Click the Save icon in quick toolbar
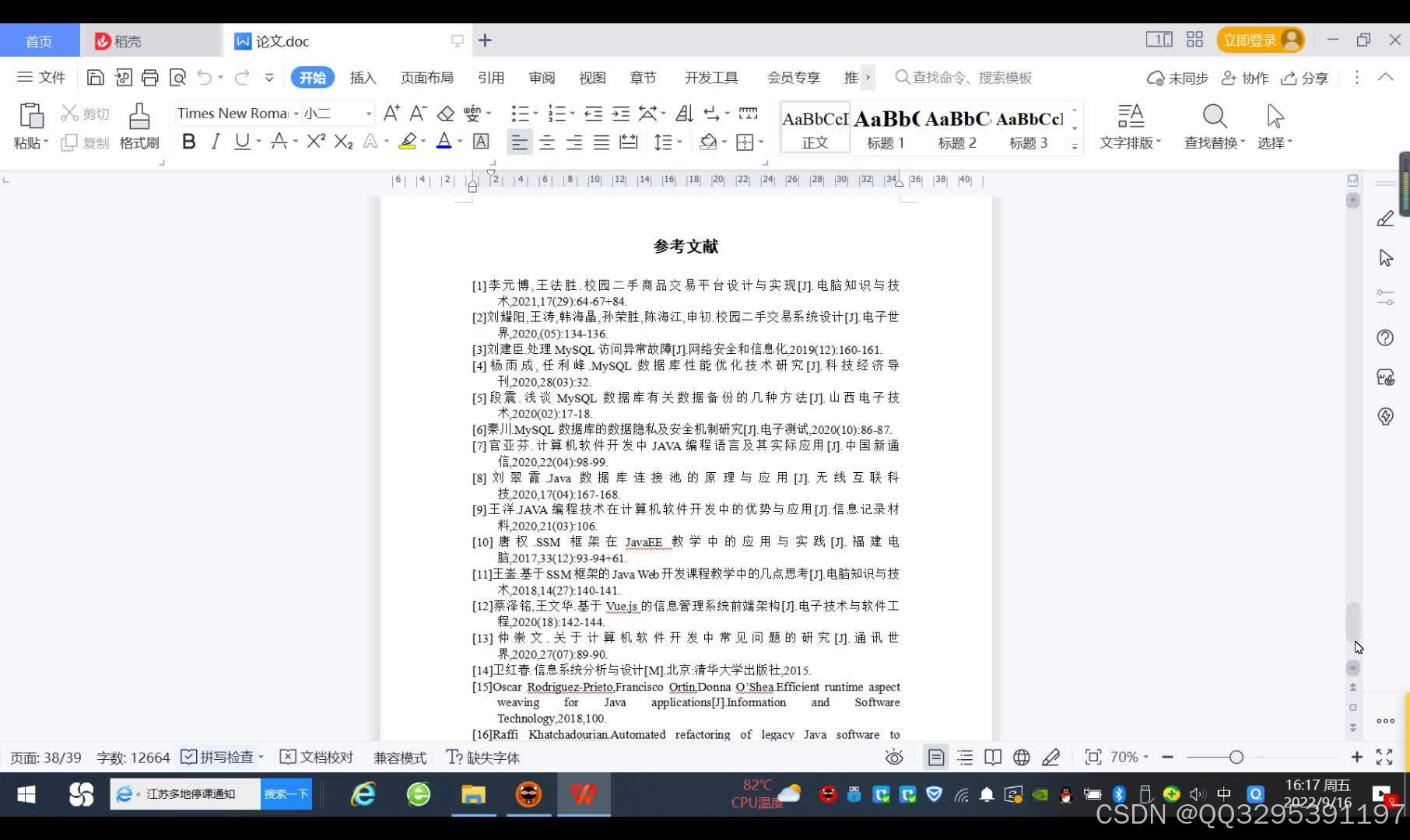The height and width of the screenshot is (840, 1410). [95, 77]
